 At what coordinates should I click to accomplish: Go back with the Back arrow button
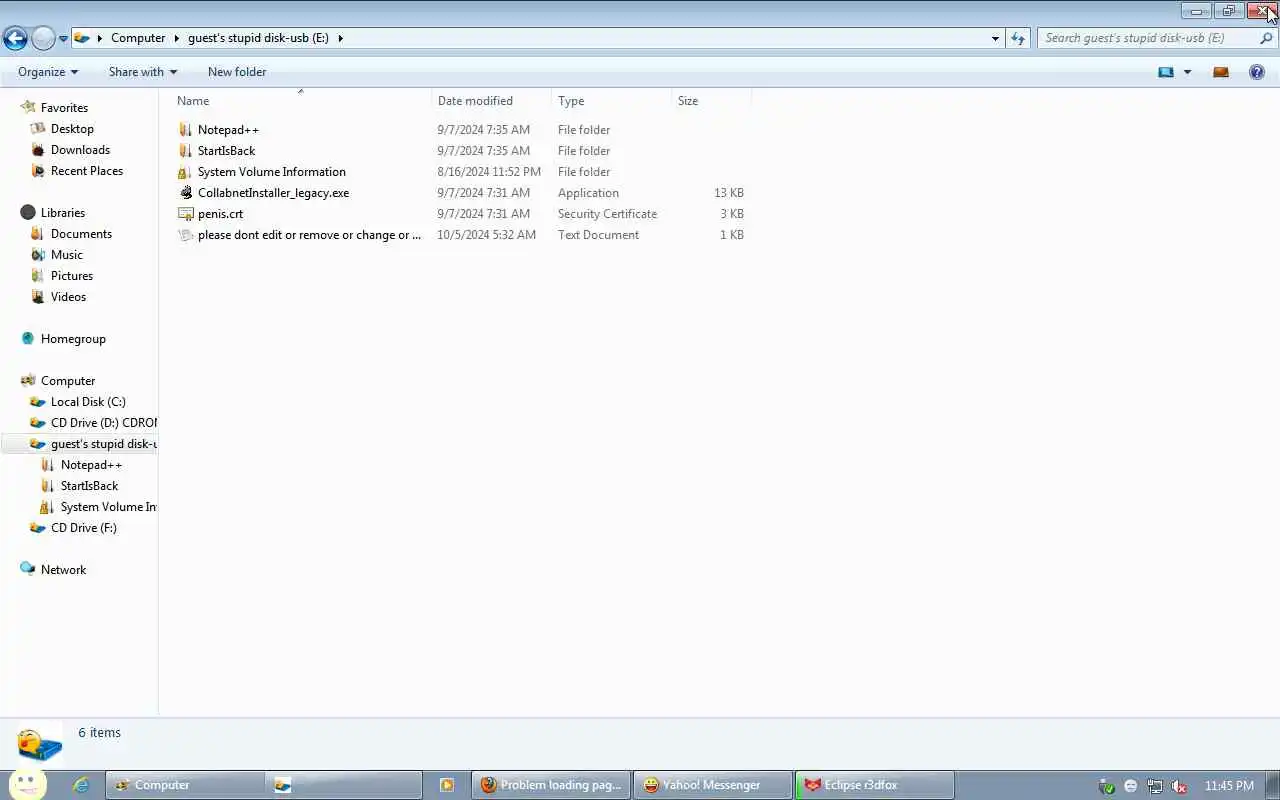pos(15,38)
